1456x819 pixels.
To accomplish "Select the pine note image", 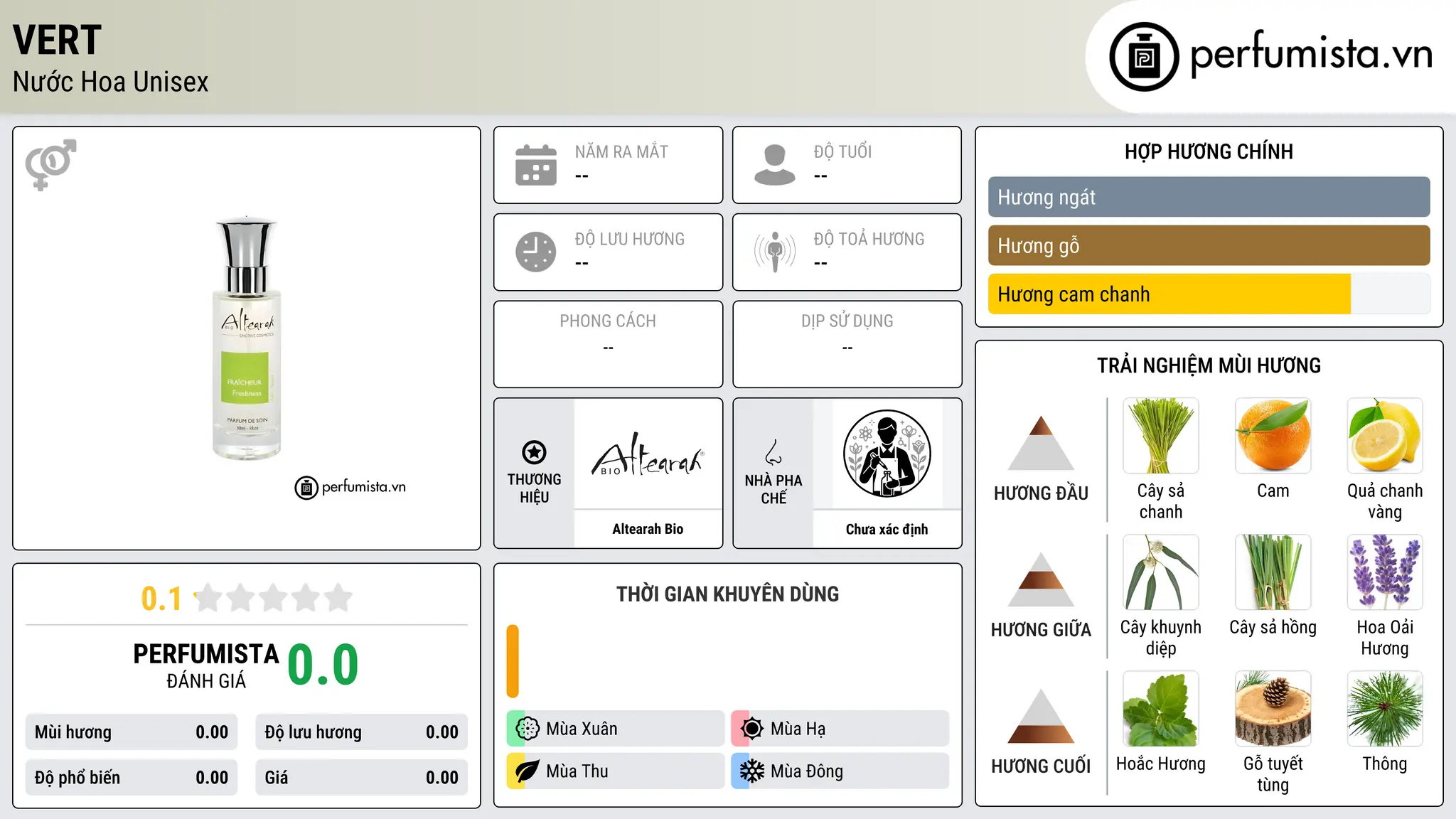I will pos(1385,709).
